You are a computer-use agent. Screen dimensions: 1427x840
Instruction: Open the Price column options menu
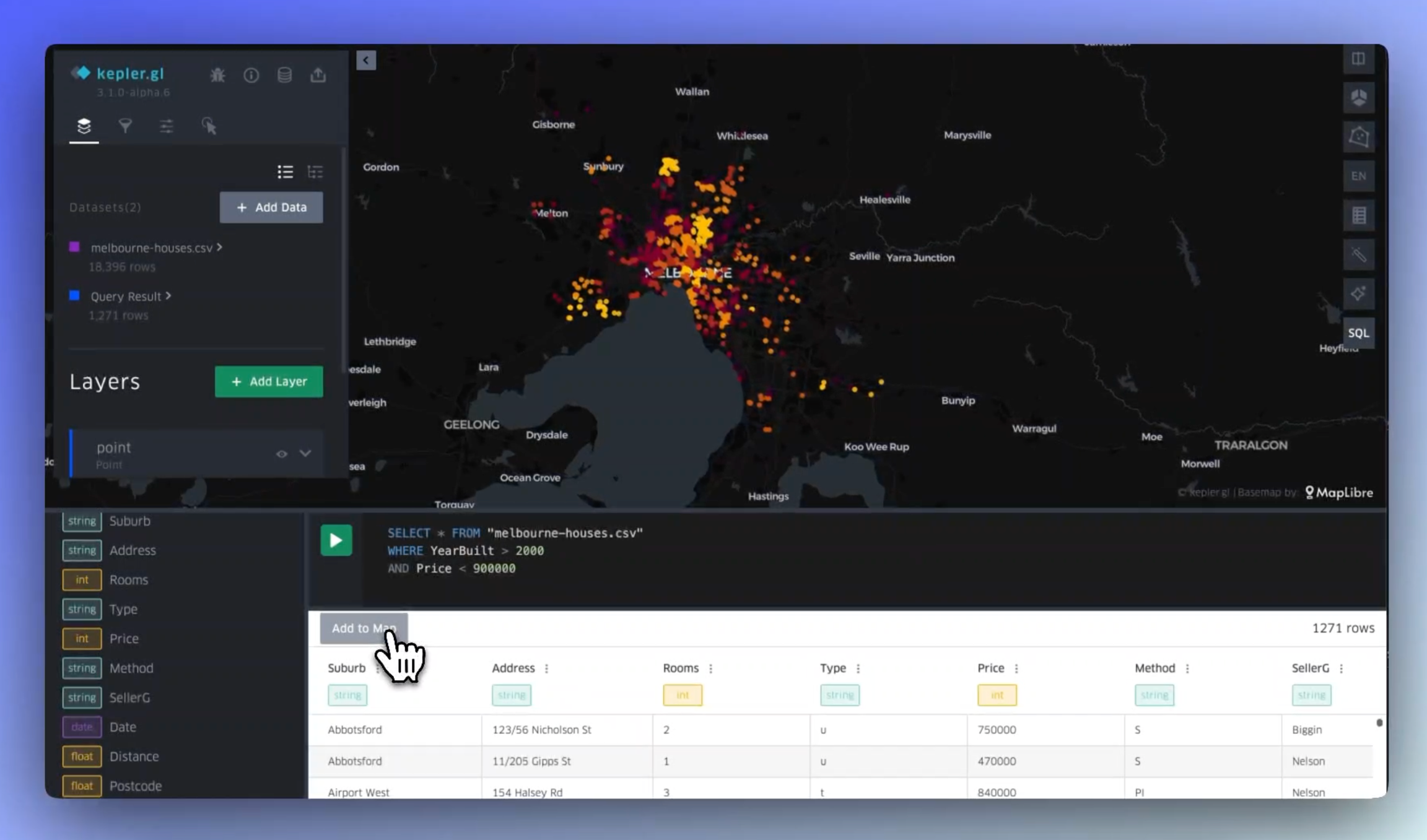(x=1016, y=669)
